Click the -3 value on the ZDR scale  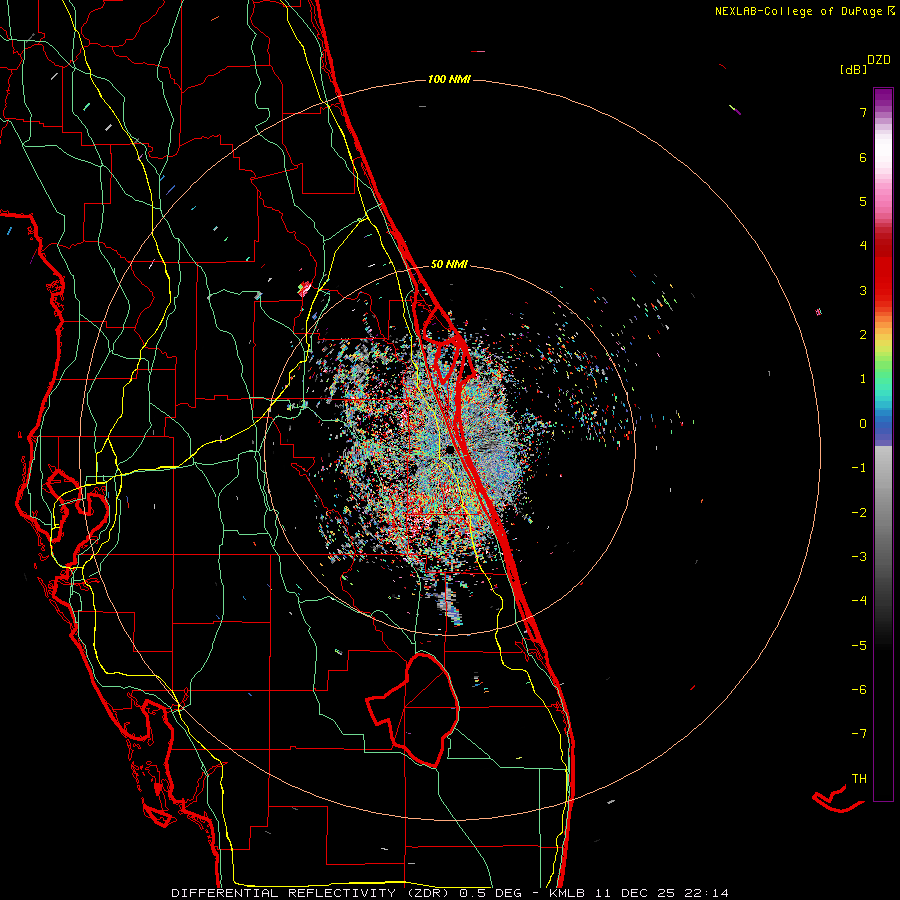pos(859,557)
